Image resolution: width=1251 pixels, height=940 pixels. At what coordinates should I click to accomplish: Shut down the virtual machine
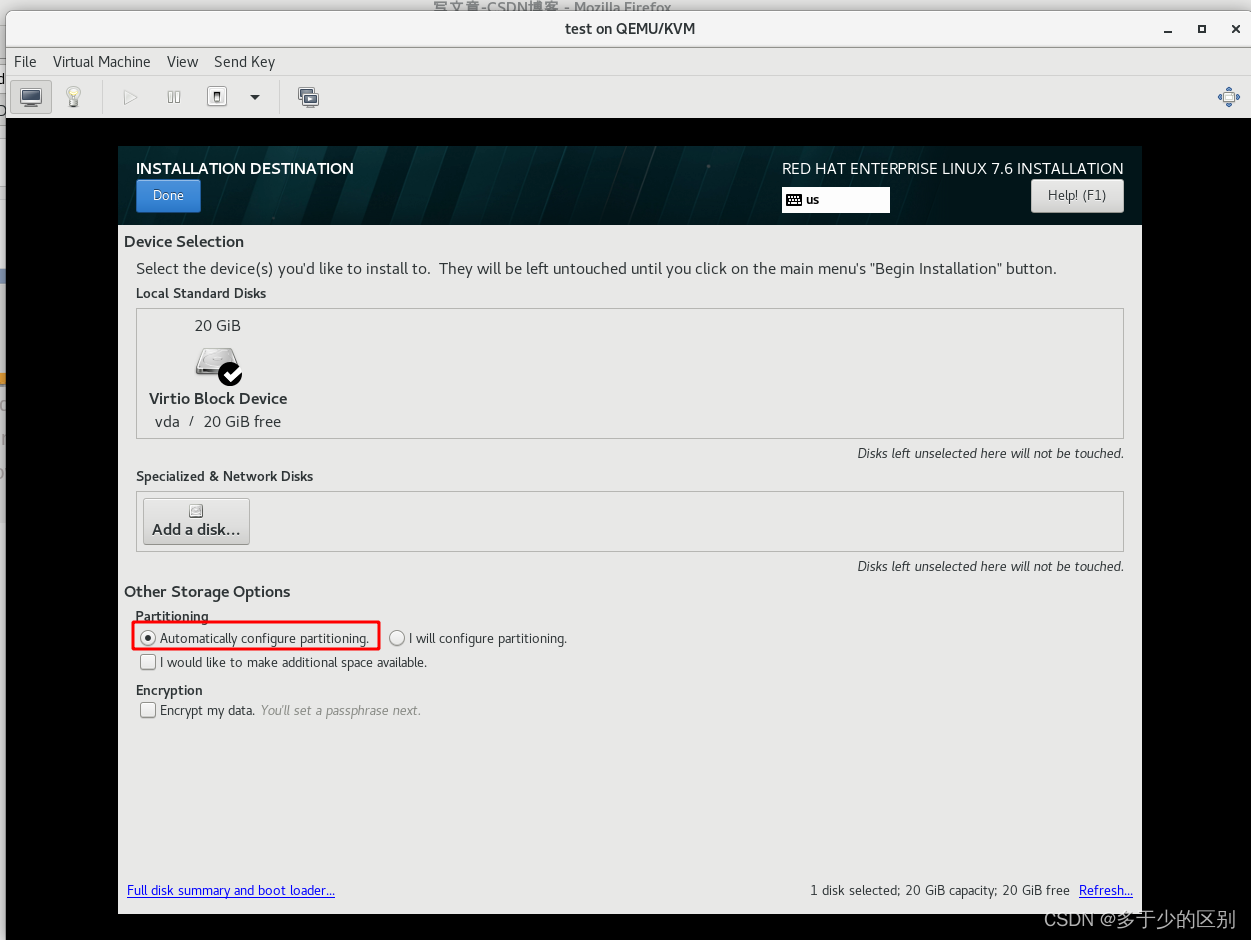tap(217, 97)
